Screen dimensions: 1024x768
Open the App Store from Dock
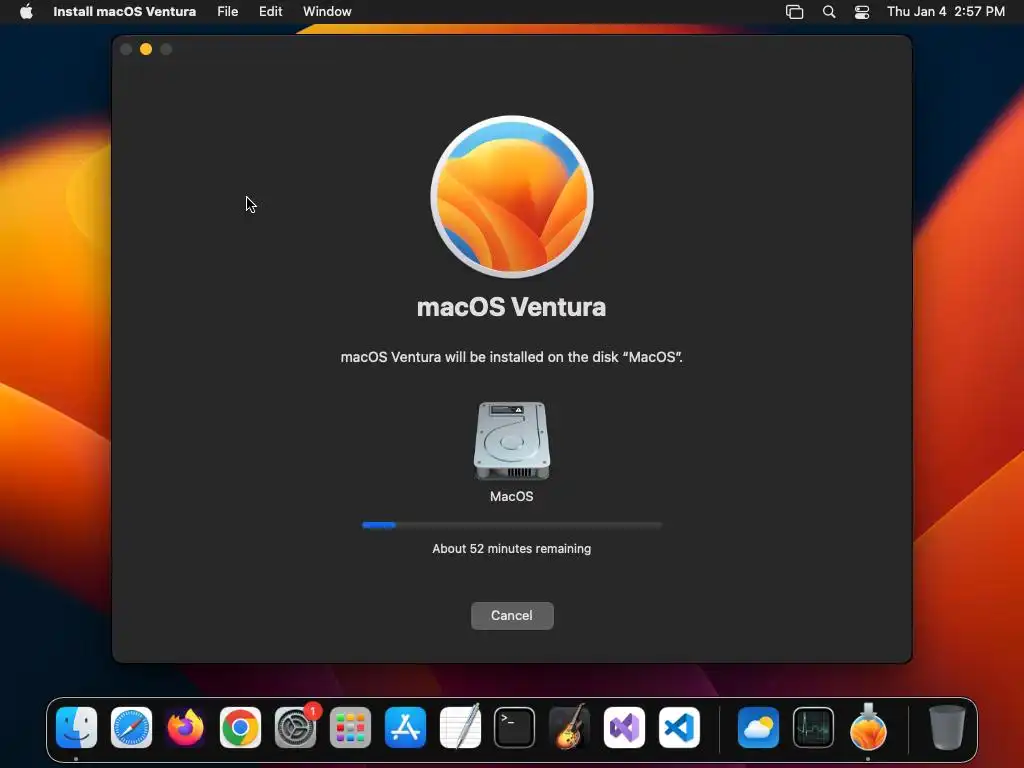[x=405, y=727]
